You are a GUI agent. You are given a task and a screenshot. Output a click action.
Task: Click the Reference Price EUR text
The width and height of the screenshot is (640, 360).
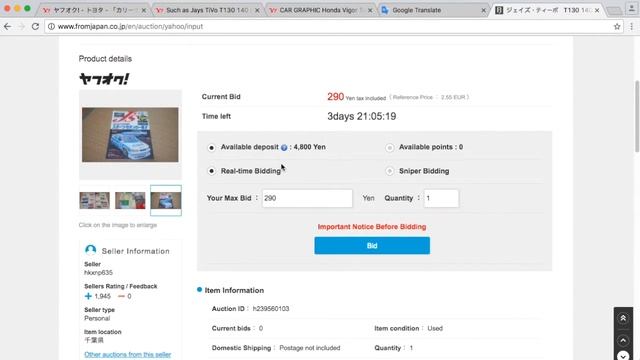429,98
